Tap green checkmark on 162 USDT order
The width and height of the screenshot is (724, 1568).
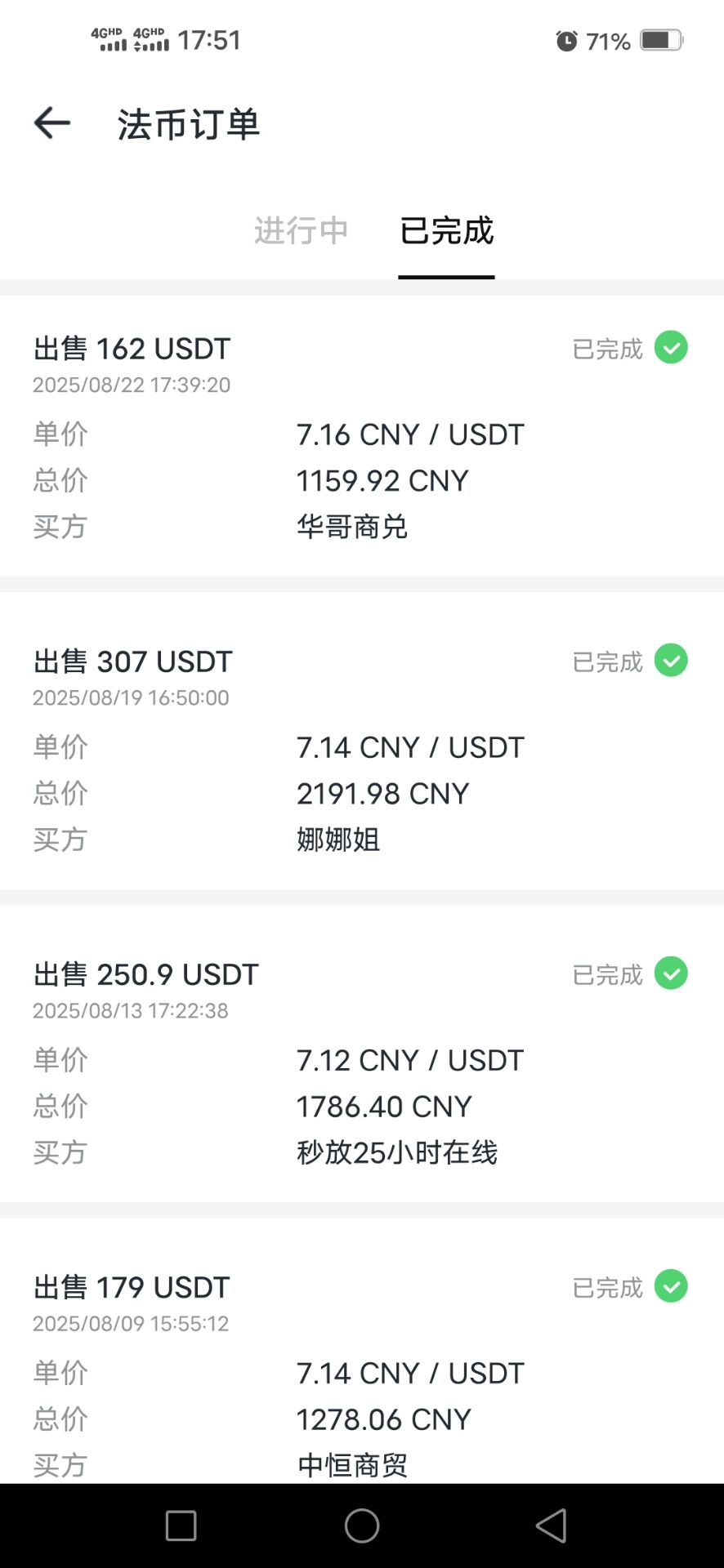671,348
